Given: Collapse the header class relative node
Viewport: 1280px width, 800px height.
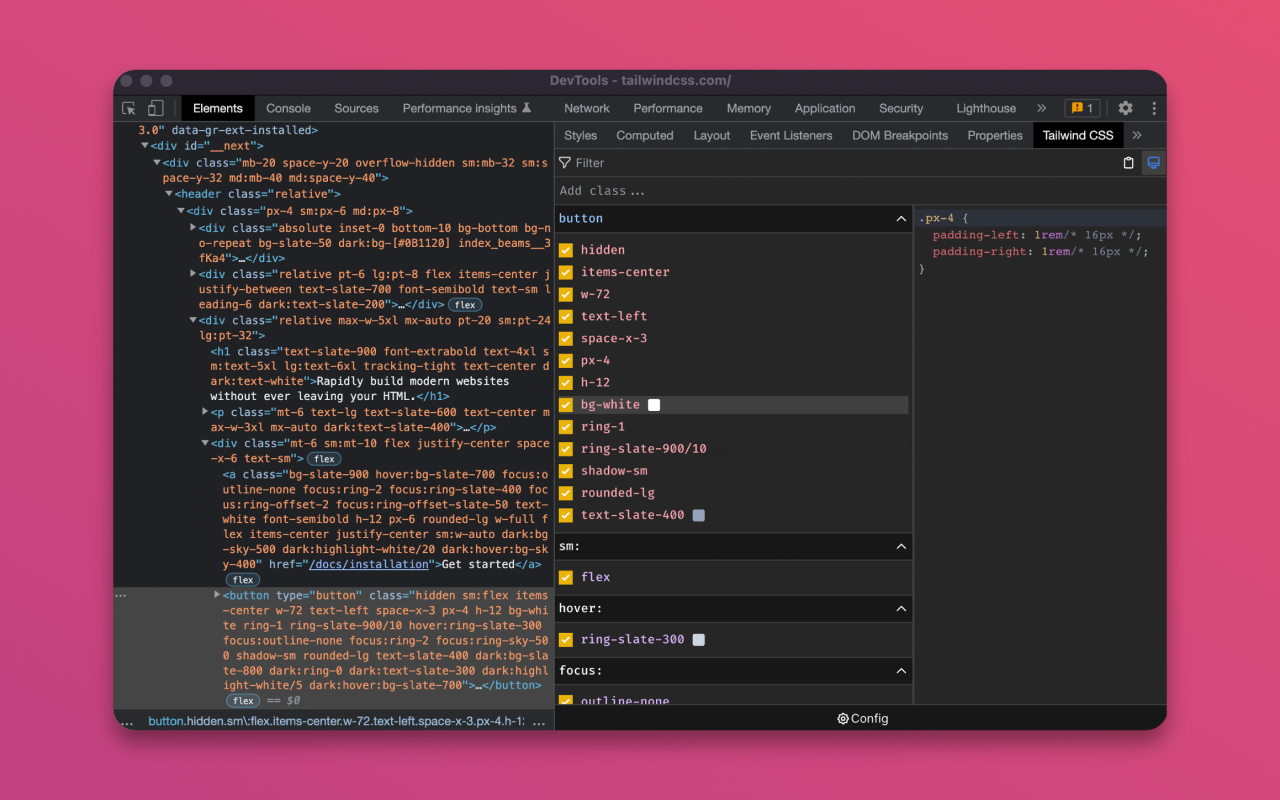Looking at the screenshot, I should (168, 194).
